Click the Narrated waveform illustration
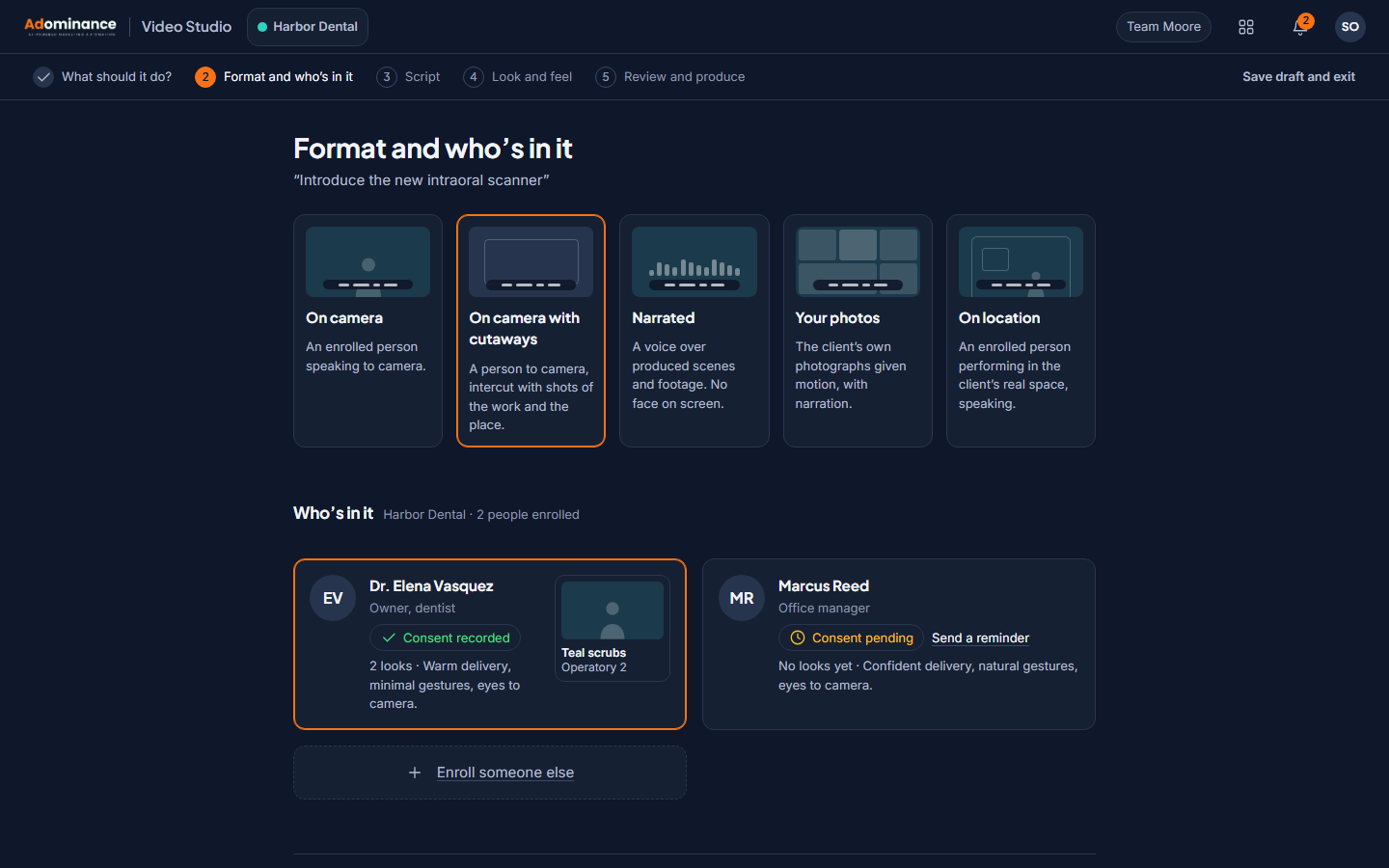1389x868 pixels. [x=694, y=261]
